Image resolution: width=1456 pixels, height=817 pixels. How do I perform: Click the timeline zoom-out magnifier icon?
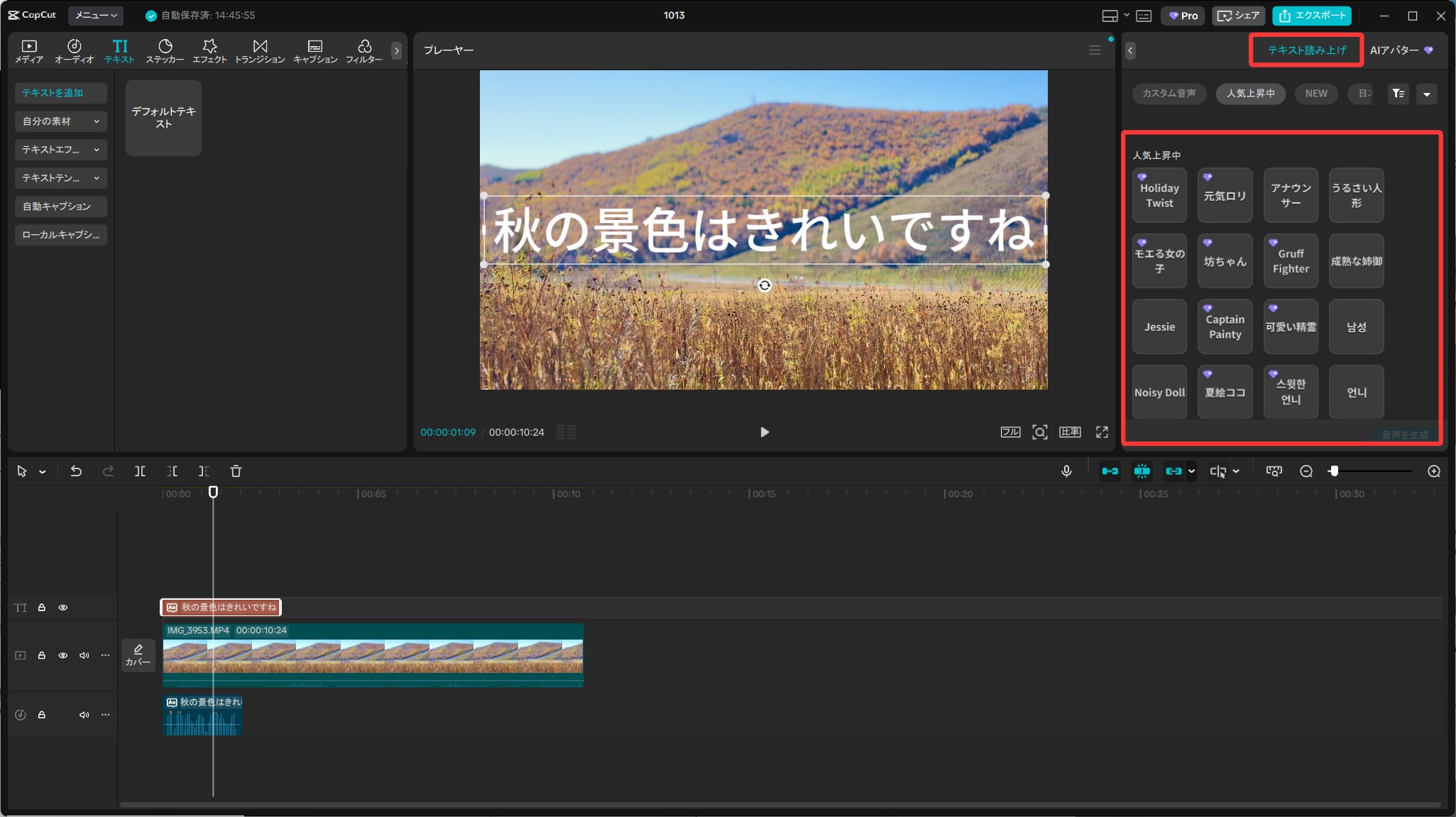pyautogui.click(x=1306, y=471)
